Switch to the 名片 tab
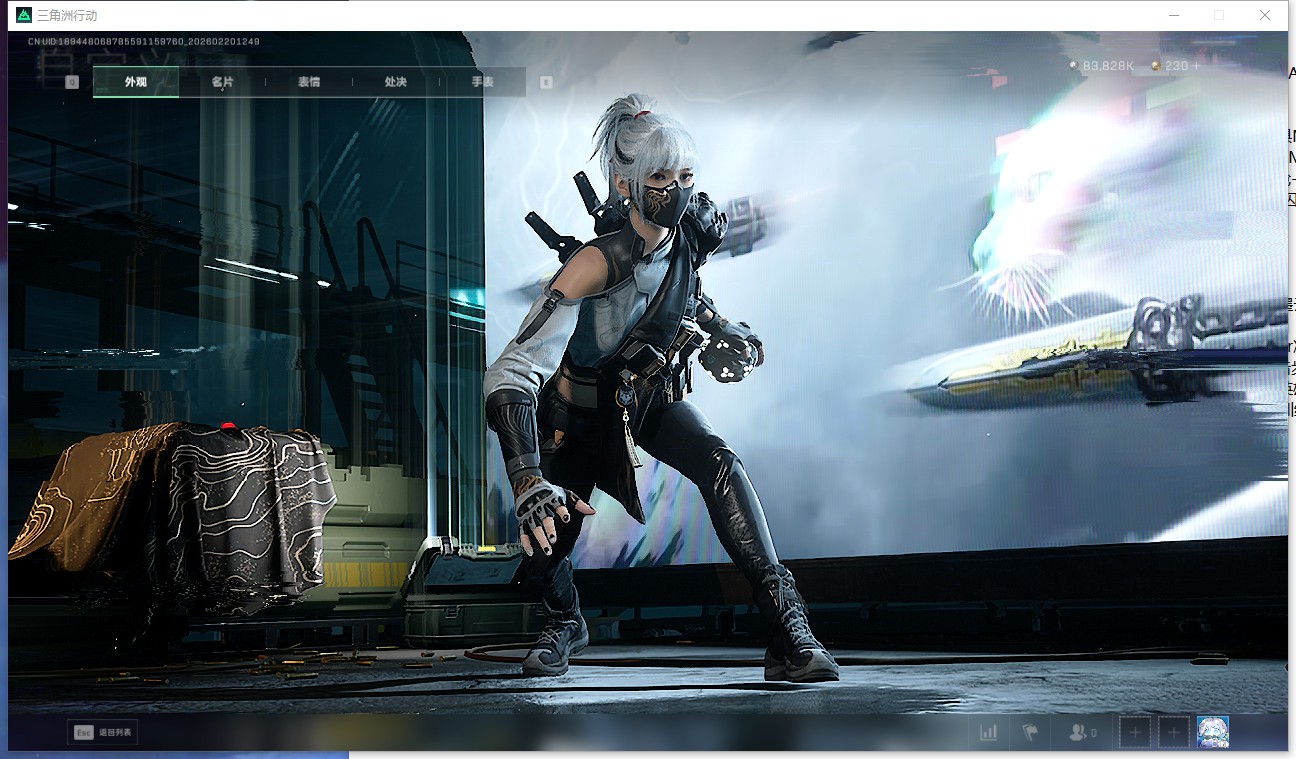1296x759 pixels. [x=222, y=82]
